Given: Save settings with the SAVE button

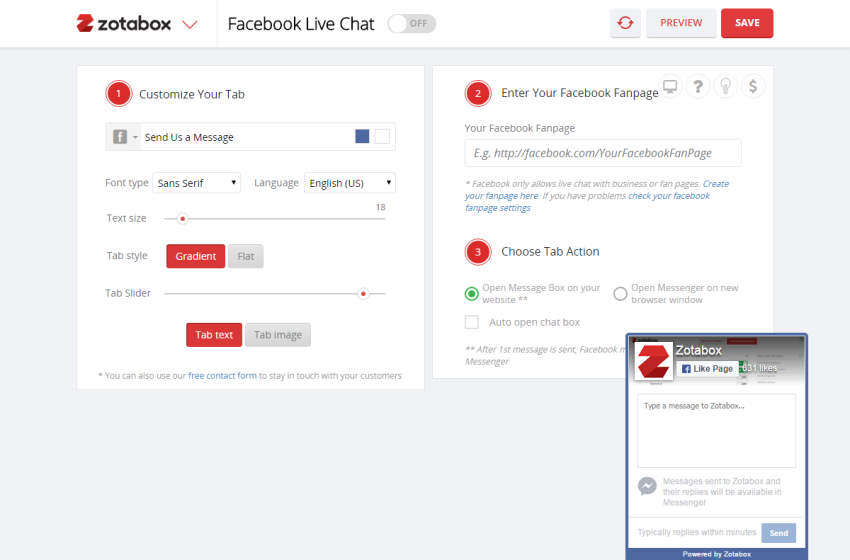Looking at the screenshot, I should pos(747,23).
